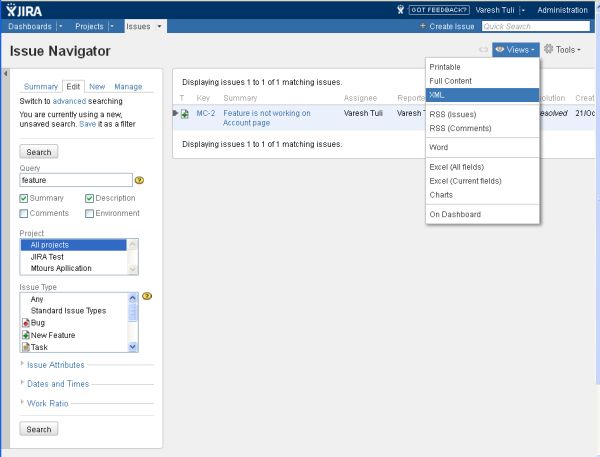Collapse the left search panel arrow

tap(5, 73)
